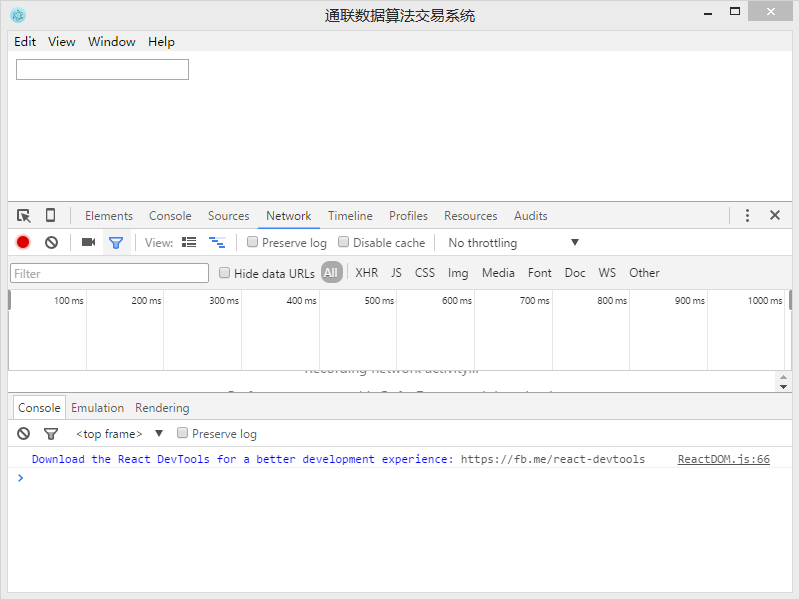Open the <top frame> context selector
This screenshot has width=800, height=600.
point(119,434)
